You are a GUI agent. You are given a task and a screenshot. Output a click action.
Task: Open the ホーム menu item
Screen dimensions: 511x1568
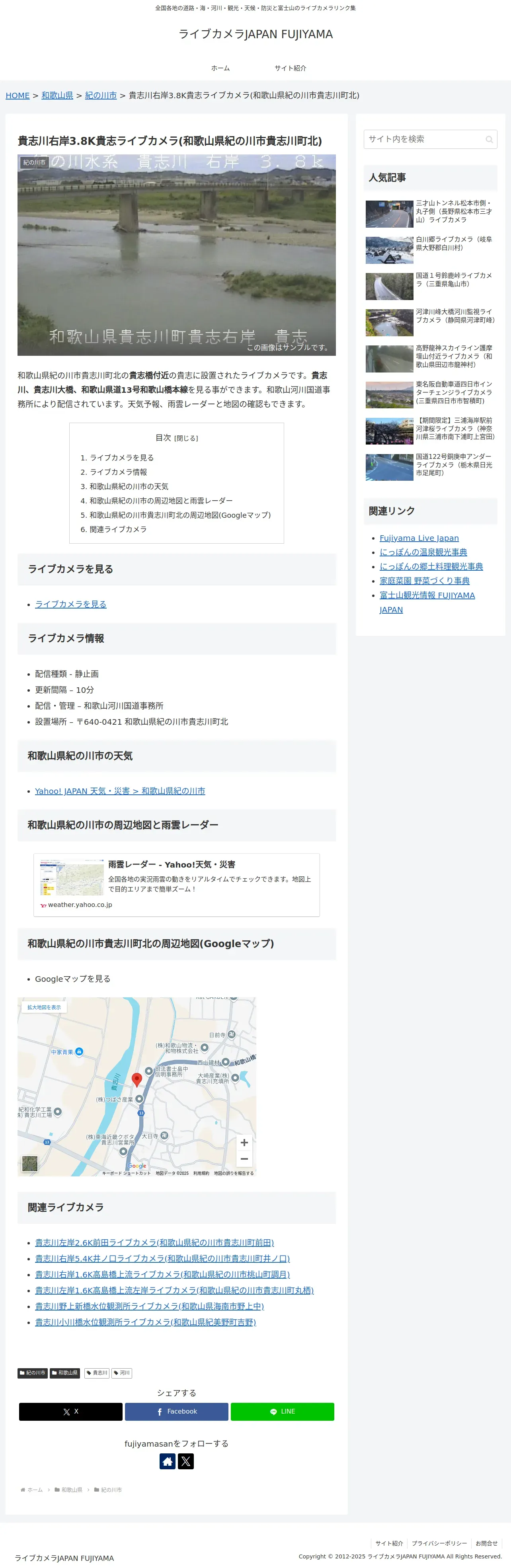click(x=220, y=68)
